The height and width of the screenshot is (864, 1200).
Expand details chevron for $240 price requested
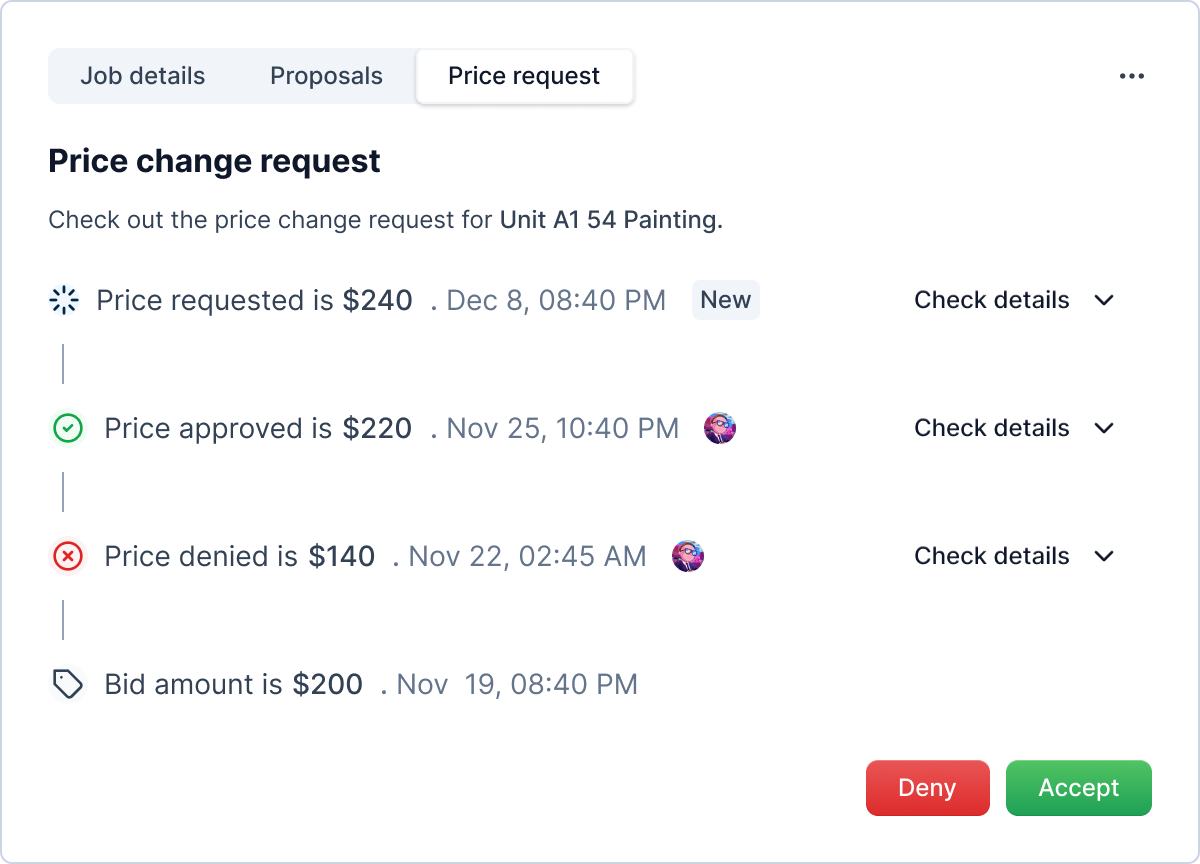pyautogui.click(x=1104, y=300)
